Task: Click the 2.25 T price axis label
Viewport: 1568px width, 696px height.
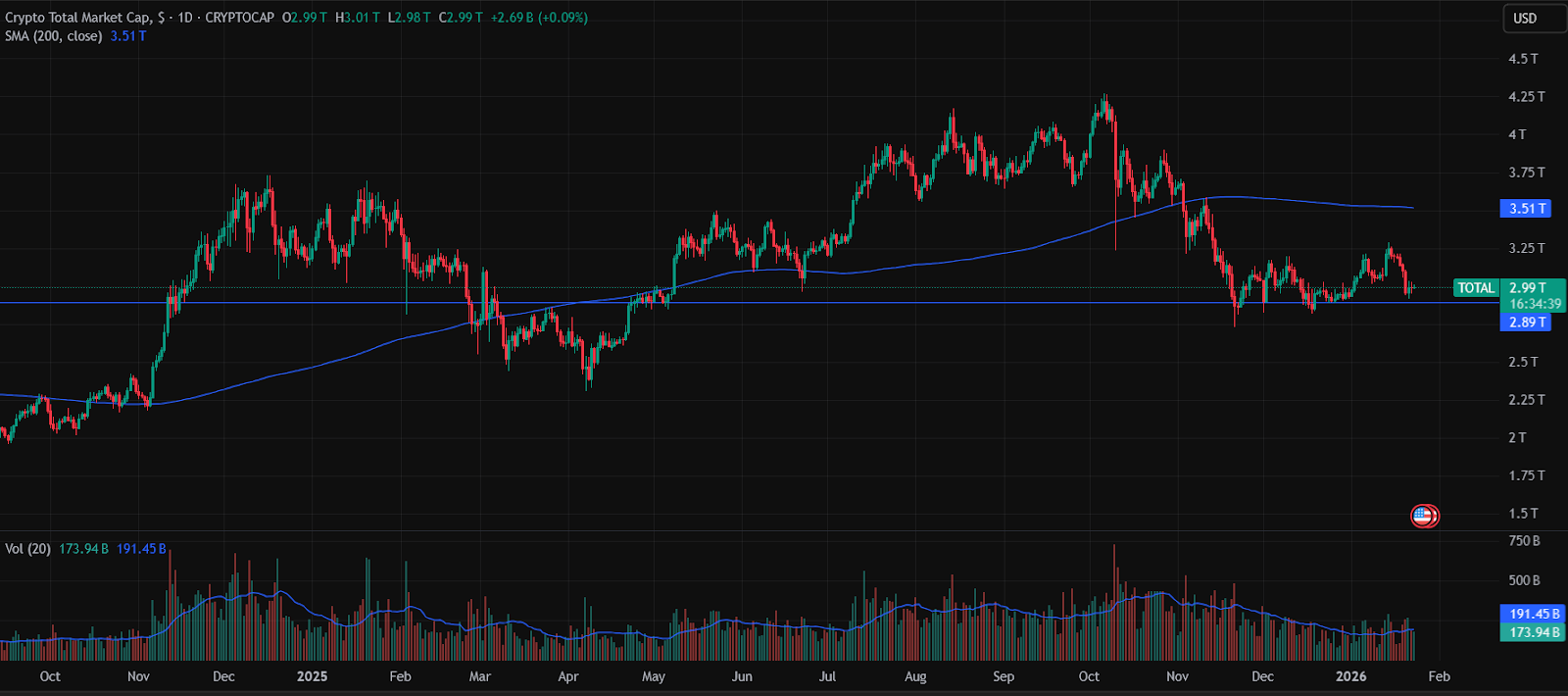Action: (1527, 400)
